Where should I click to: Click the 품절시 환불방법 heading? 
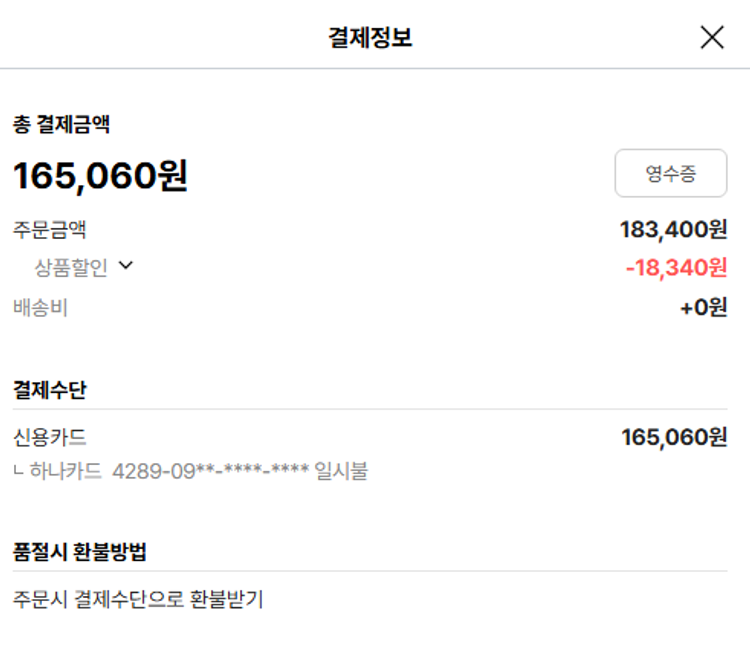pos(80,552)
